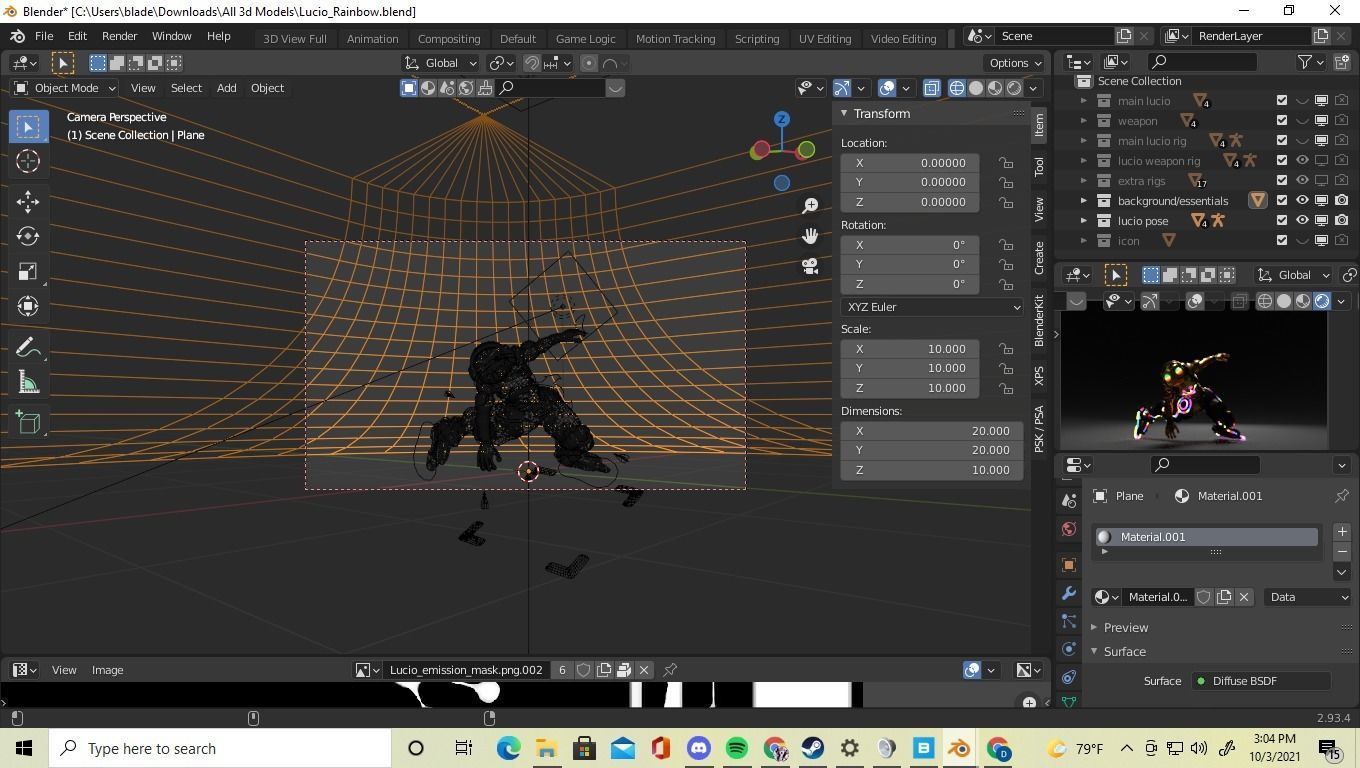Open the World properties tab

(x=1069, y=529)
